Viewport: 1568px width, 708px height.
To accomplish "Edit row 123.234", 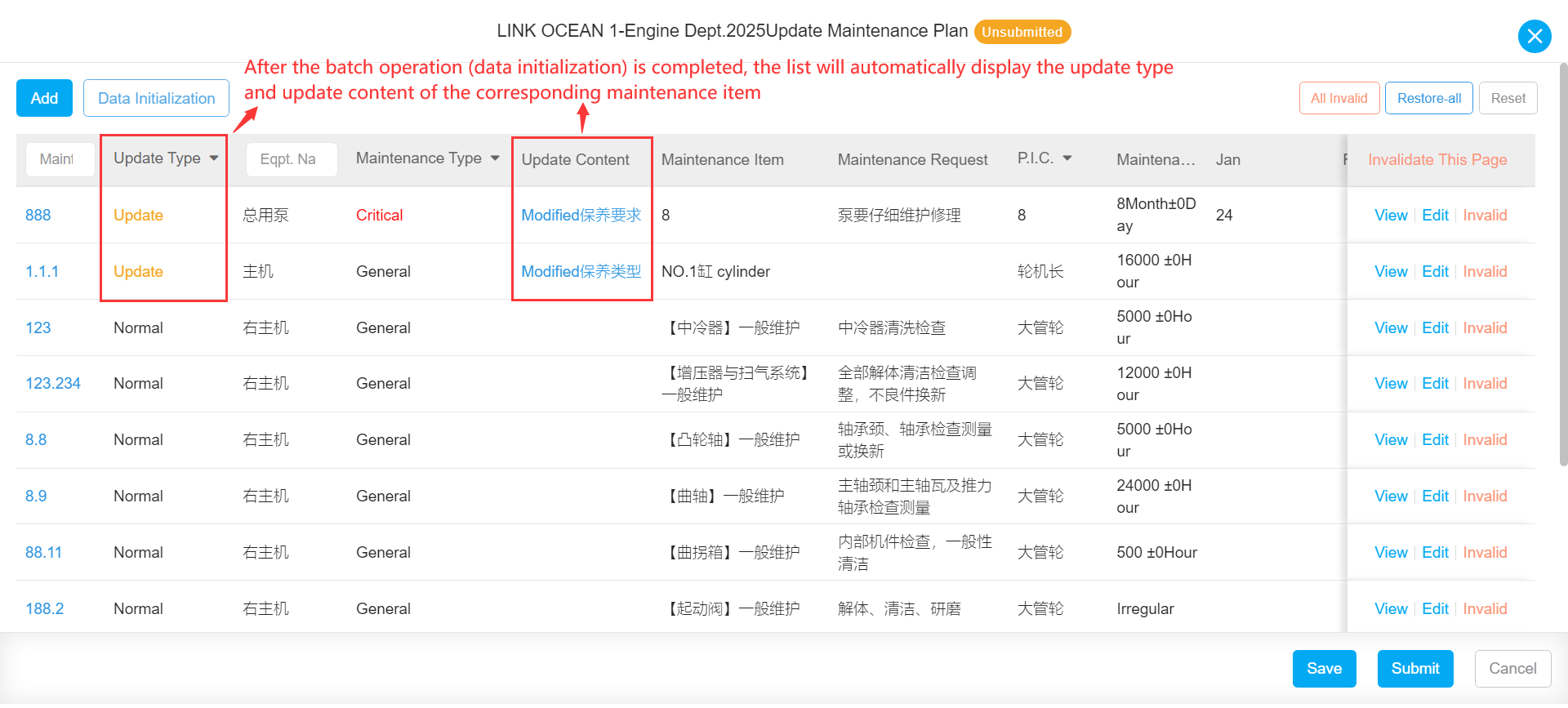I will (1435, 384).
